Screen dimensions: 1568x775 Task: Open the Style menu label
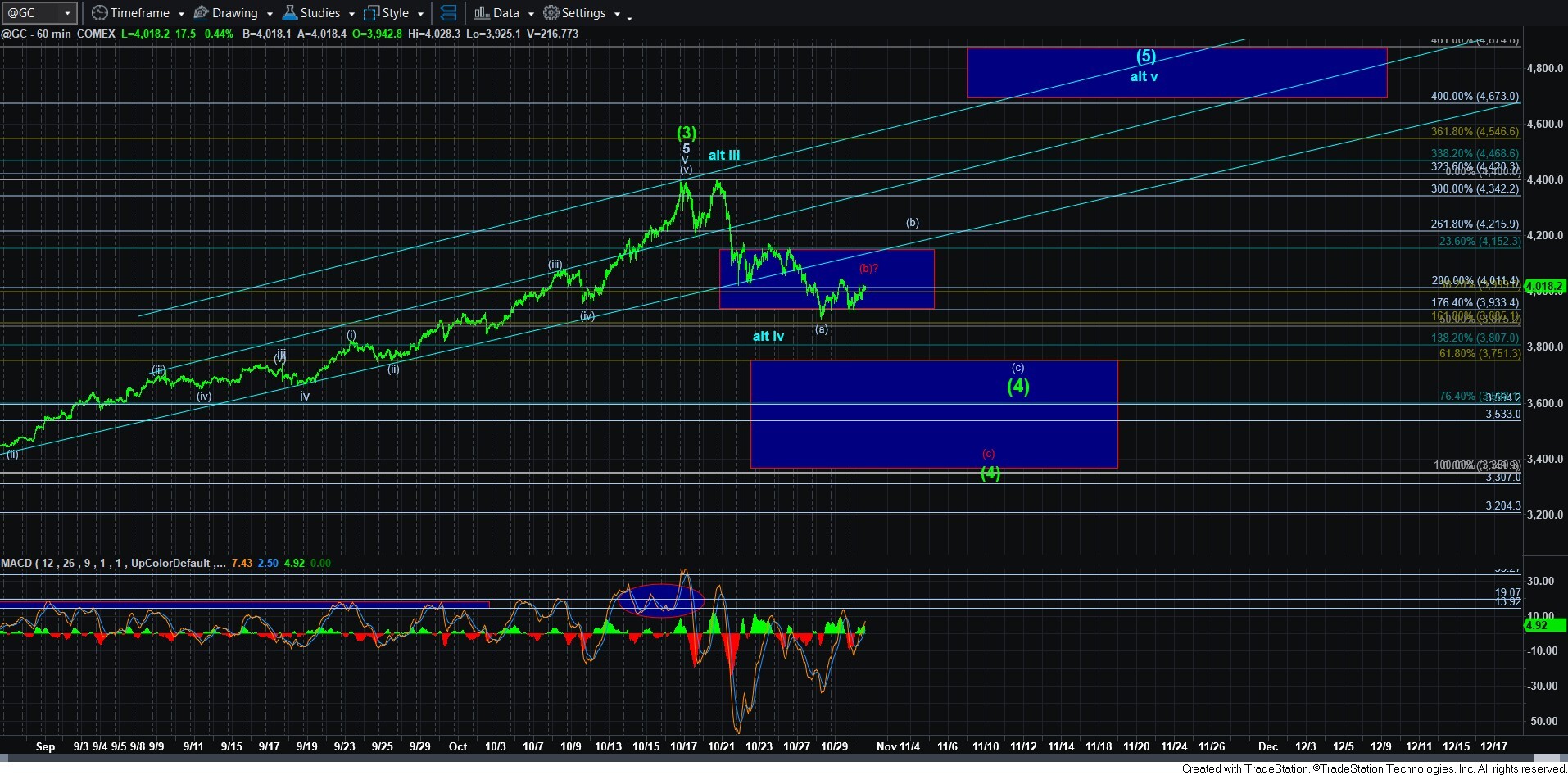pyautogui.click(x=396, y=13)
